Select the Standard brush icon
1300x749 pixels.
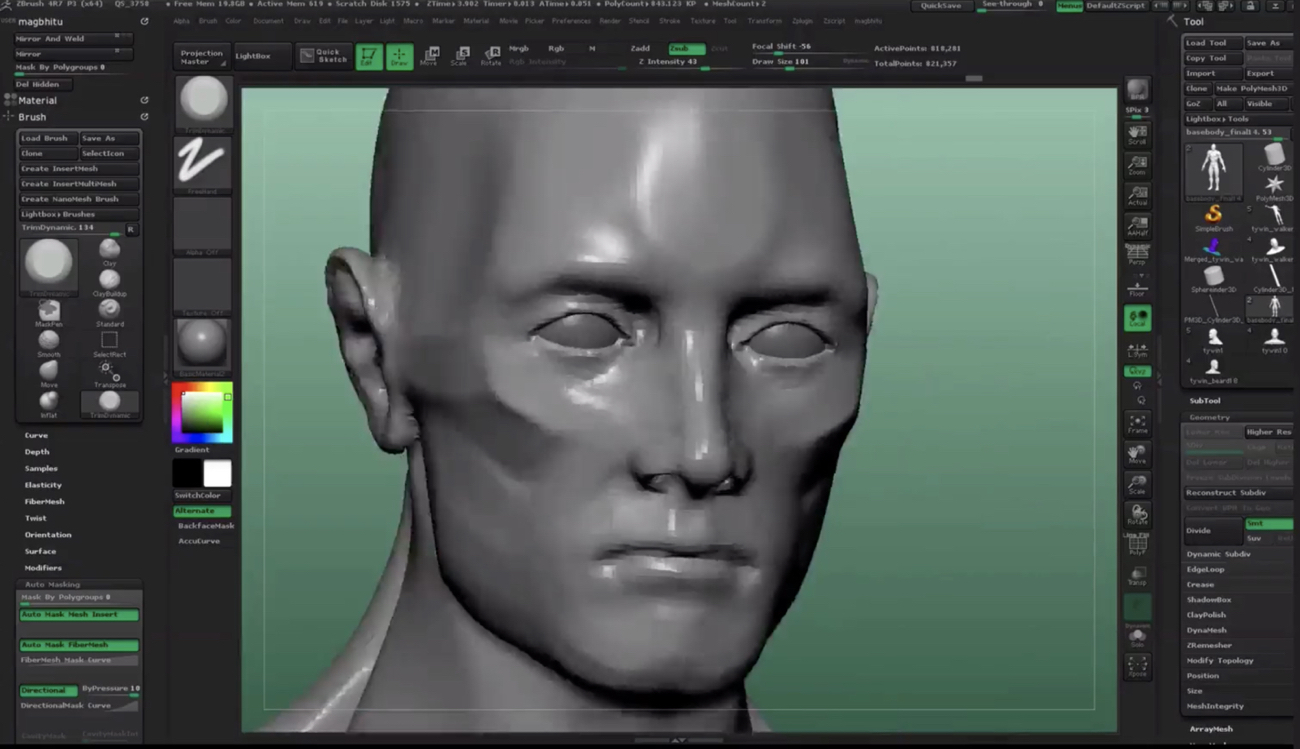point(109,311)
